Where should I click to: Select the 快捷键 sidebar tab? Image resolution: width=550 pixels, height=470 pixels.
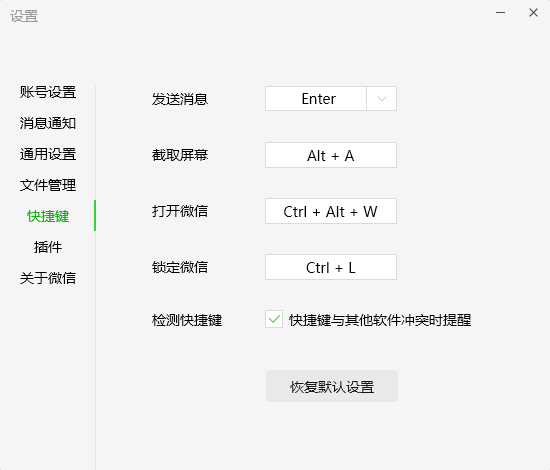click(48, 216)
